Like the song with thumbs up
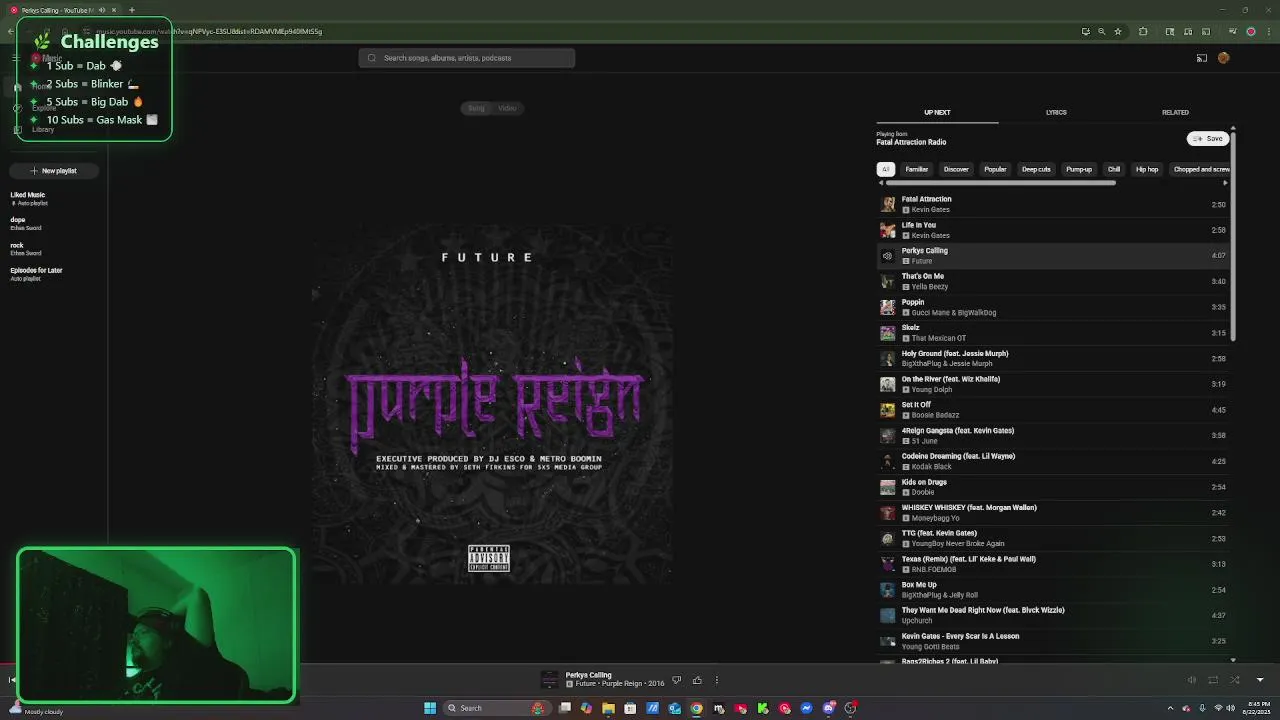This screenshot has height=720, width=1280. 697,680
